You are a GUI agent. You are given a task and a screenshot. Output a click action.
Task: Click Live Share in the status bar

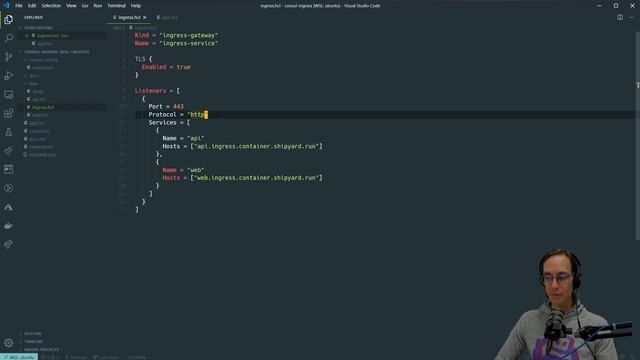coord(106,357)
